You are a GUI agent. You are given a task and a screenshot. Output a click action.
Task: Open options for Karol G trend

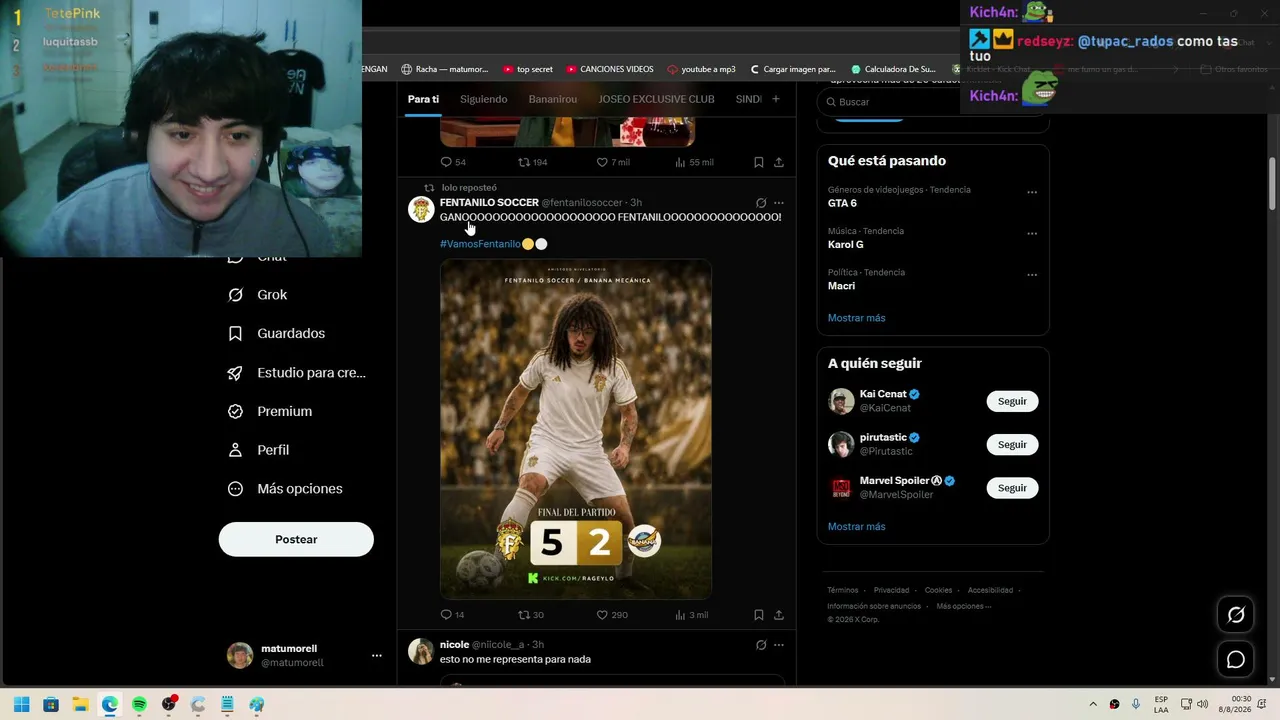1032,233
